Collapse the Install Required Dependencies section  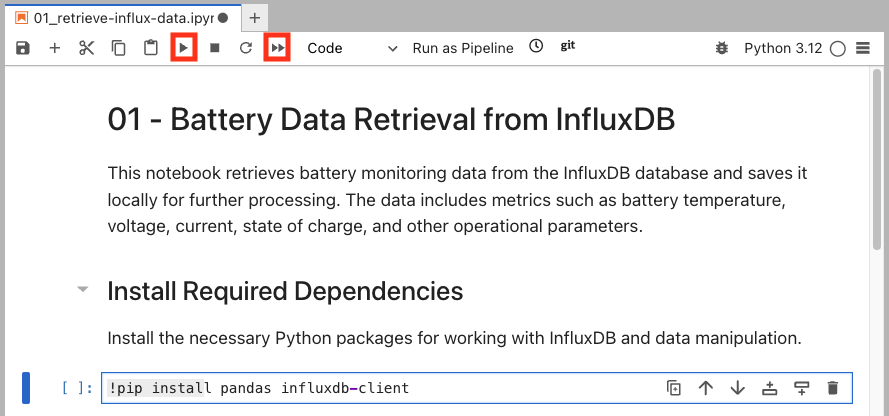coord(83,291)
